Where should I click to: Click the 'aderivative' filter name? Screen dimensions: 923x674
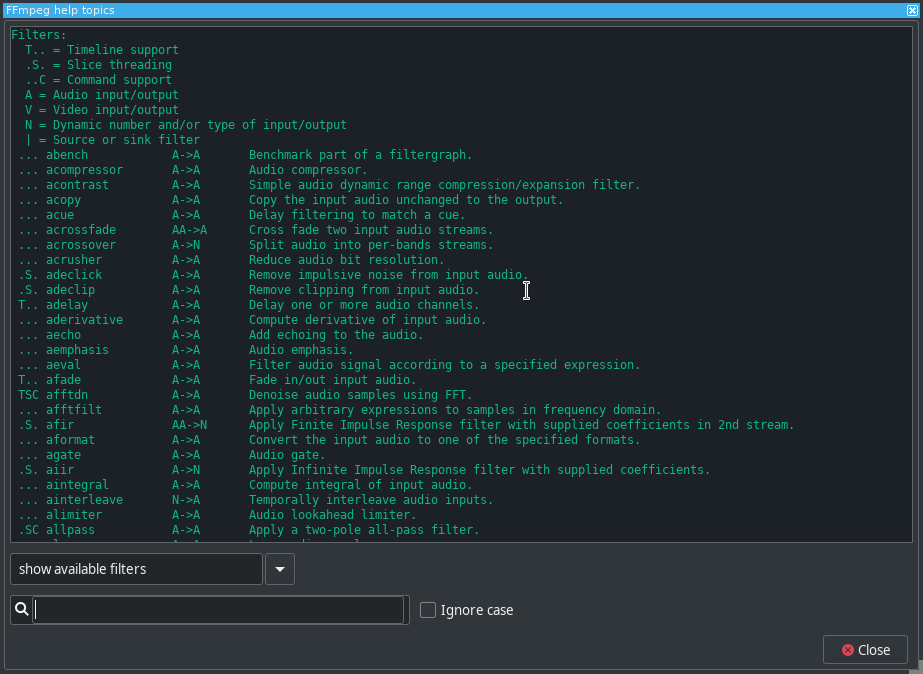pos(85,320)
